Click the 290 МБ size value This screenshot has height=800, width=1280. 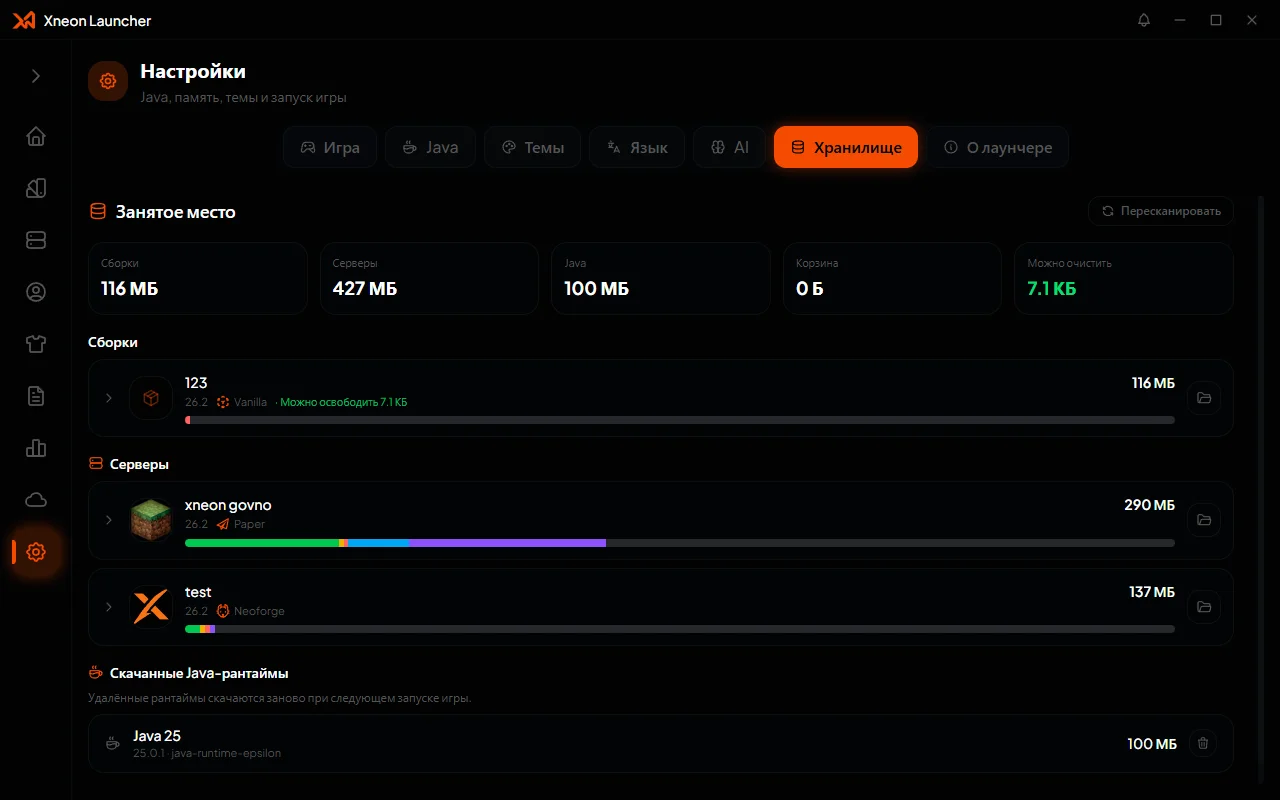coord(1150,505)
